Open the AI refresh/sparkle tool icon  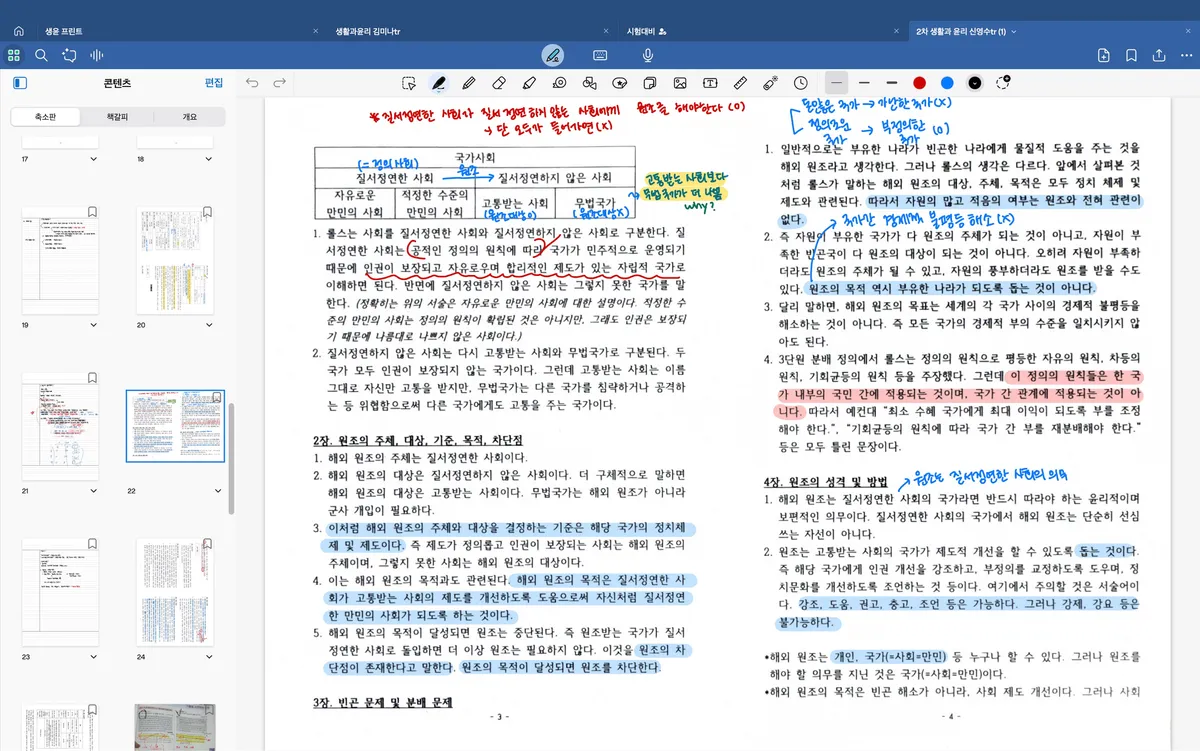[69, 55]
